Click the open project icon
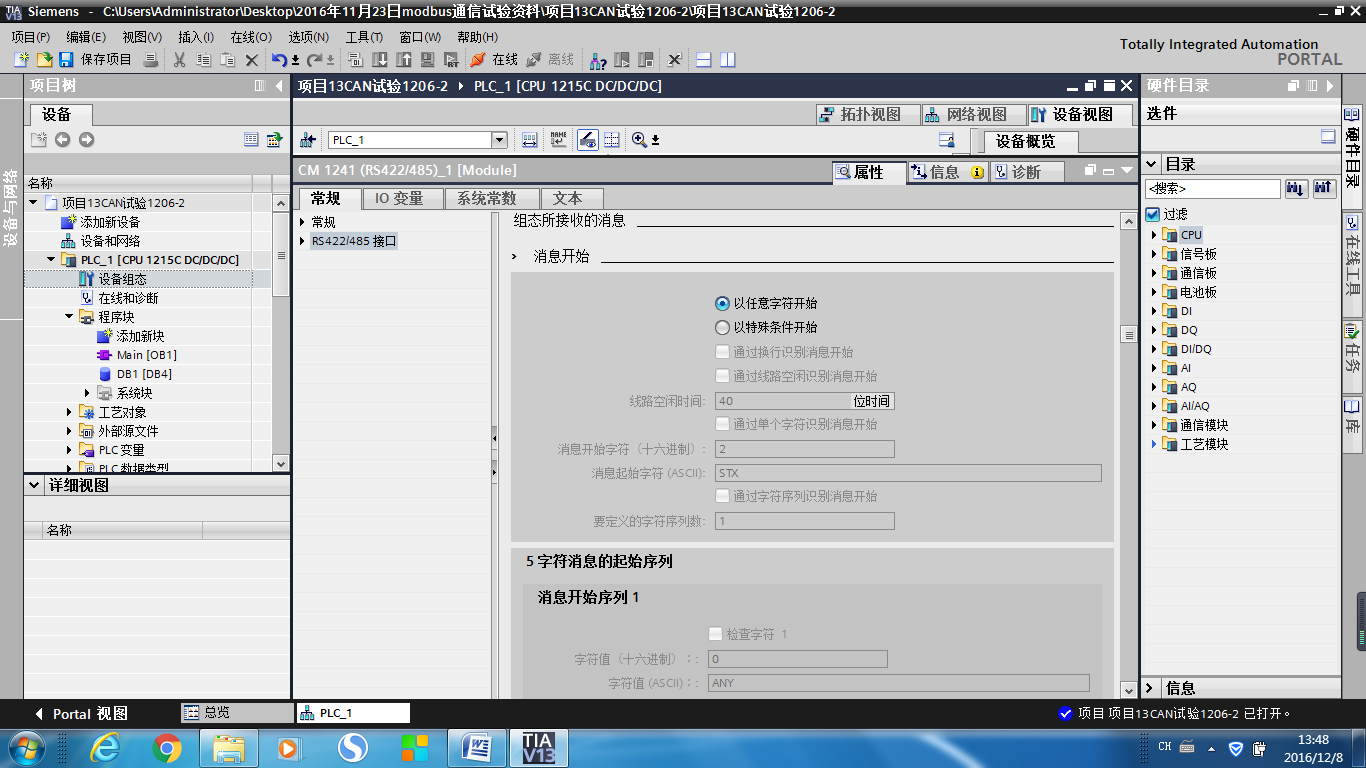This screenshot has width=1366, height=768. click(x=44, y=60)
